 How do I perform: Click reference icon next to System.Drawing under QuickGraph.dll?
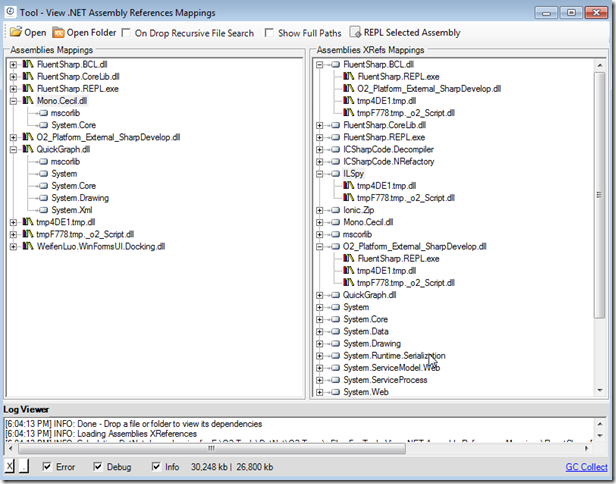click(x=44, y=198)
